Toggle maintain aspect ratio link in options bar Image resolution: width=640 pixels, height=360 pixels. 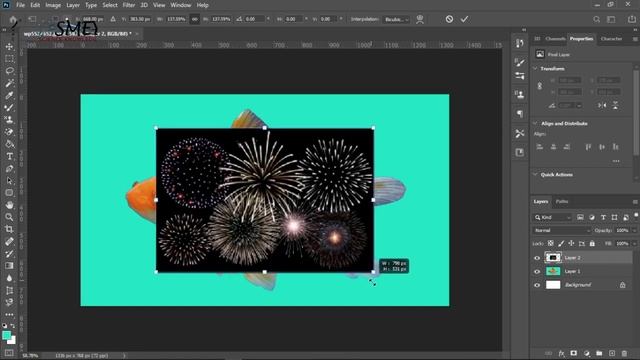pyautogui.click(x=195, y=19)
